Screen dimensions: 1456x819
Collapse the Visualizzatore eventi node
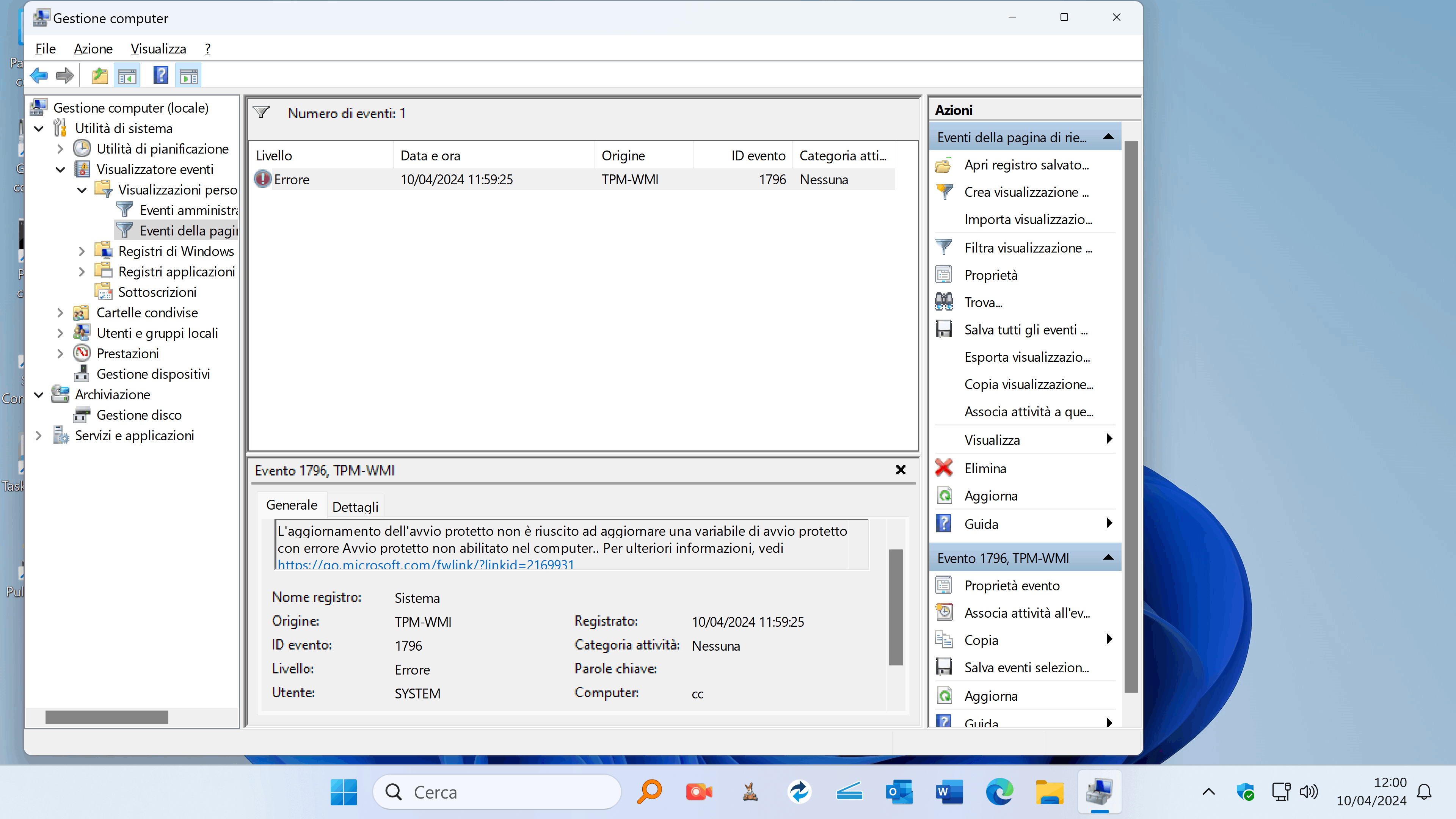[61, 169]
